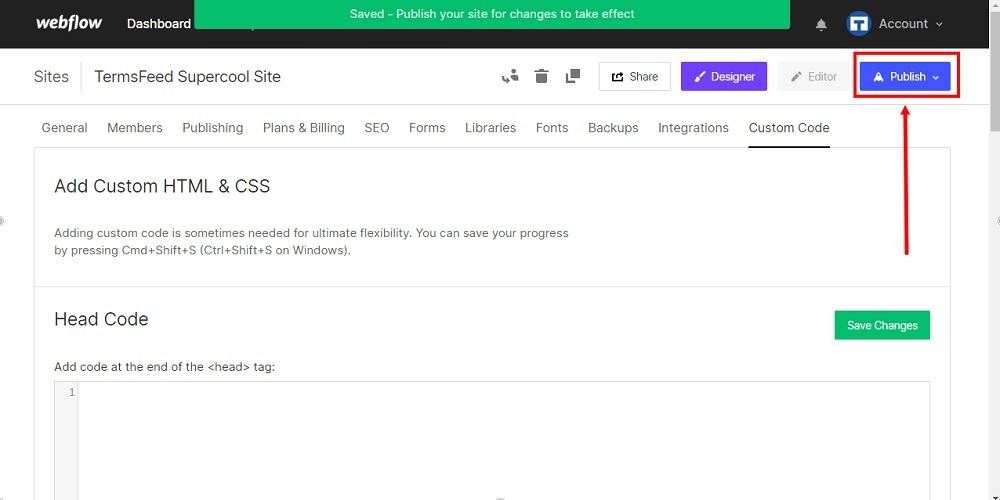Open the Libraries tab
The image size is (1000, 500).
click(x=490, y=128)
